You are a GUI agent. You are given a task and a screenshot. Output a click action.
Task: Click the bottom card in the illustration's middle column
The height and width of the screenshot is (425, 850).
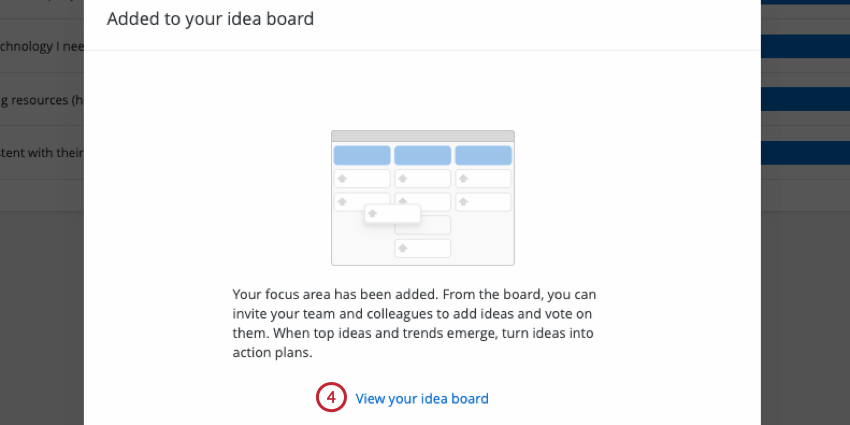[x=422, y=248]
